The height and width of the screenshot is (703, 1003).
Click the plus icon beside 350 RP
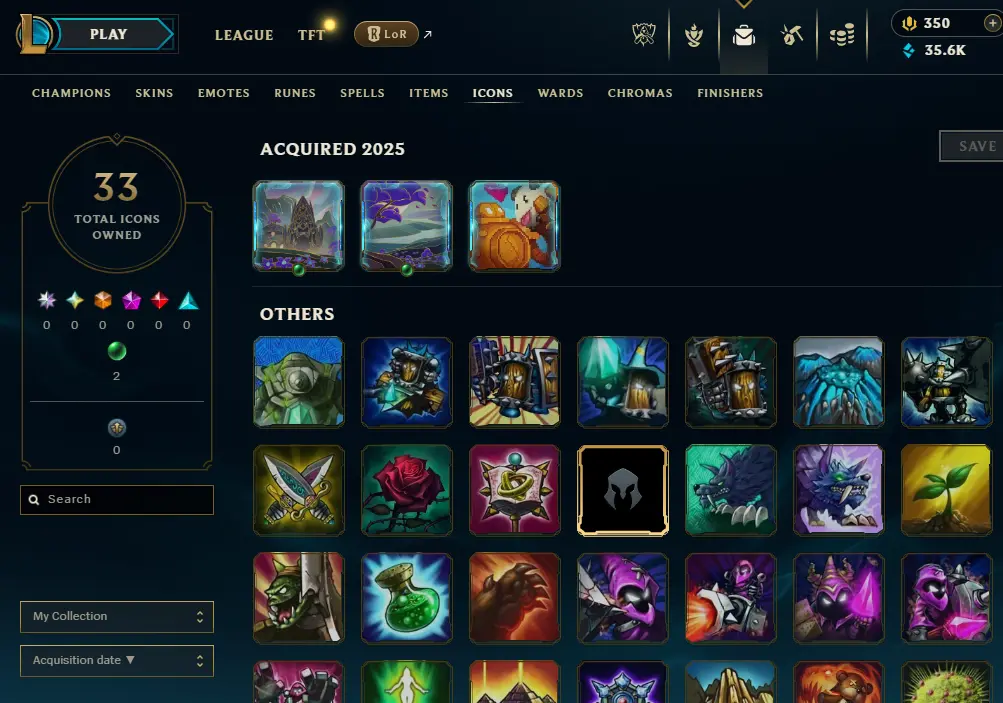coord(992,23)
